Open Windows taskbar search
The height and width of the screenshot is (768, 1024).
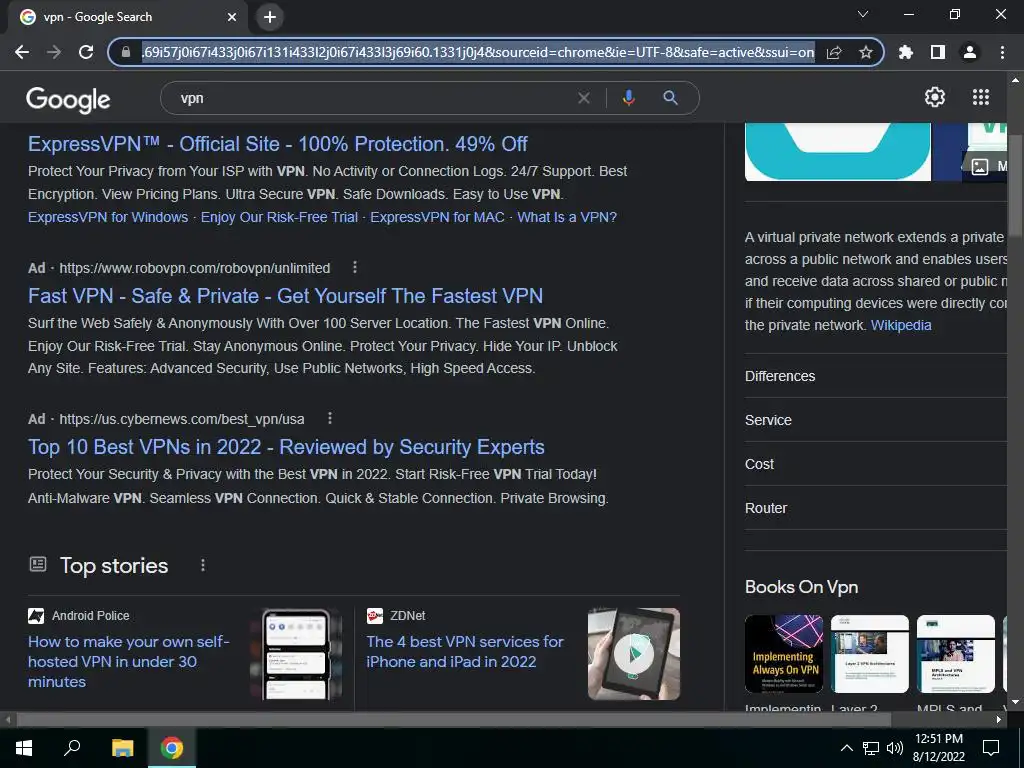point(72,748)
